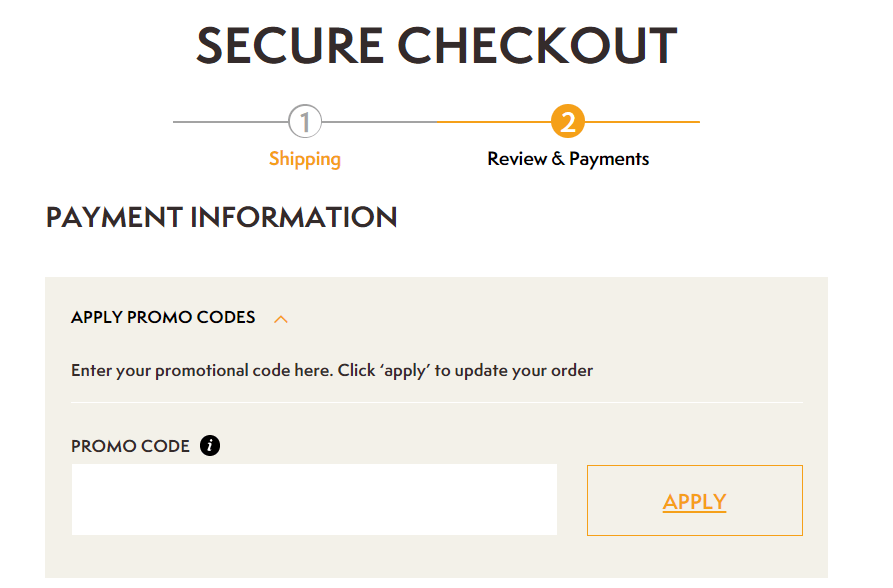
Task: Select the Review & Payments step label
Action: tap(567, 159)
